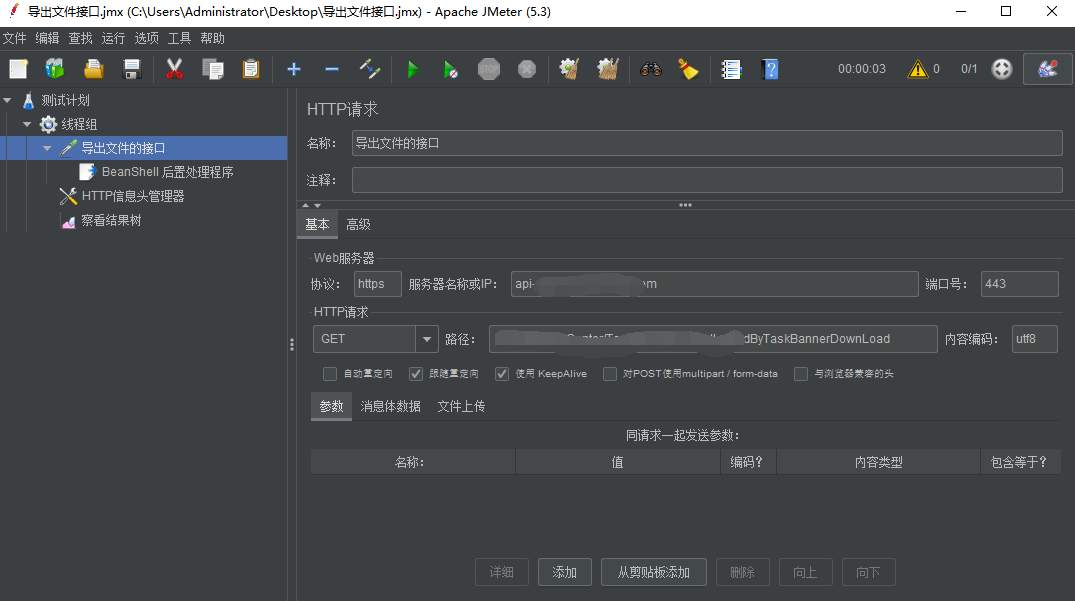
Task: Switch to the 高级 tab
Action: click(x=359, y=225)
